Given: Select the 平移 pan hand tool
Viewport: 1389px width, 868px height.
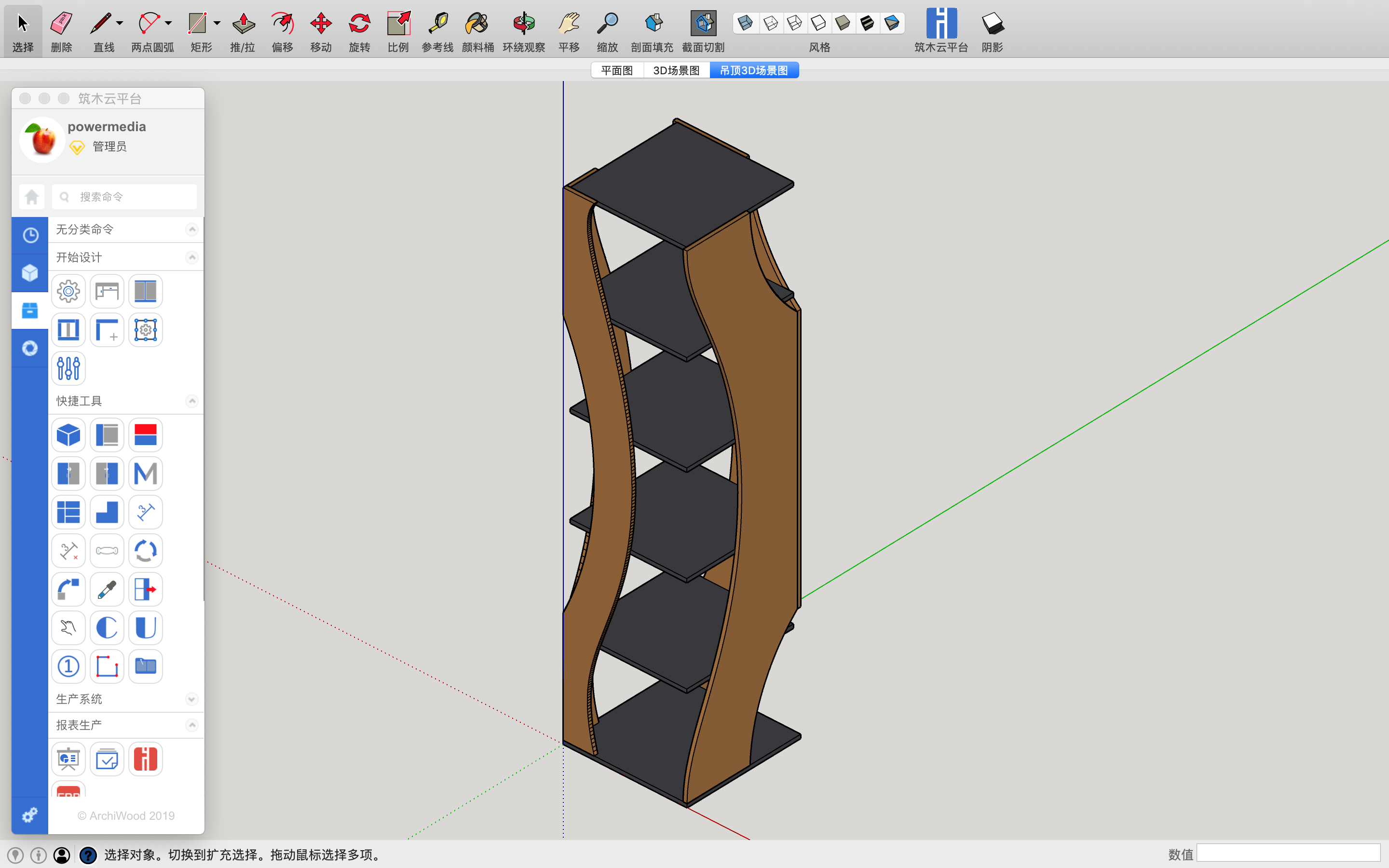Looking at the screenshot, I should pos(569,30).
